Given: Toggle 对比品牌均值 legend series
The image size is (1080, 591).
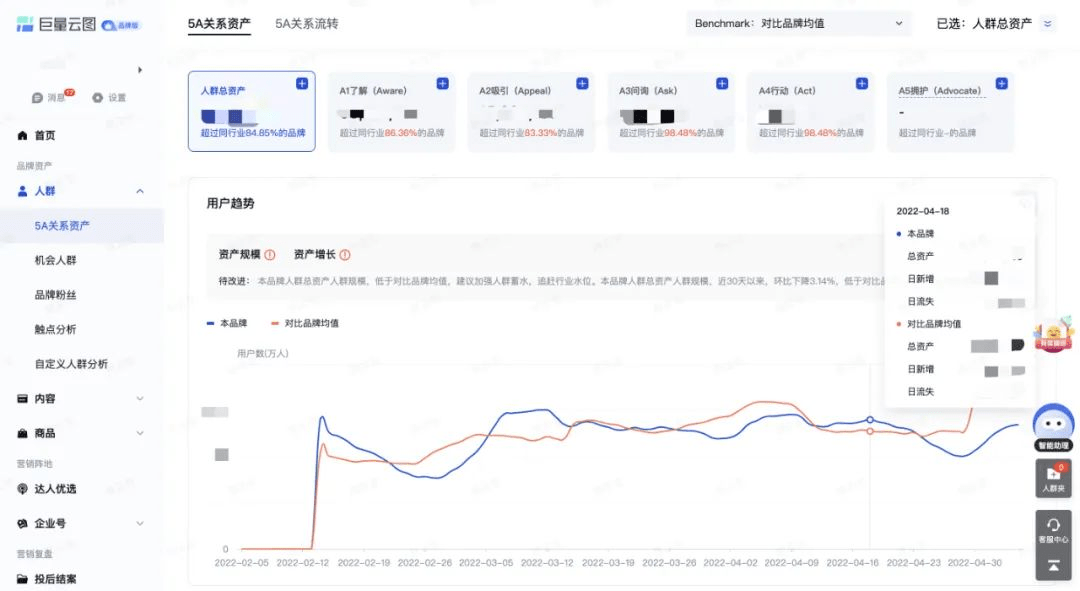Looking at the screenshot, I should pyautogui.click(x=305, y=323).
